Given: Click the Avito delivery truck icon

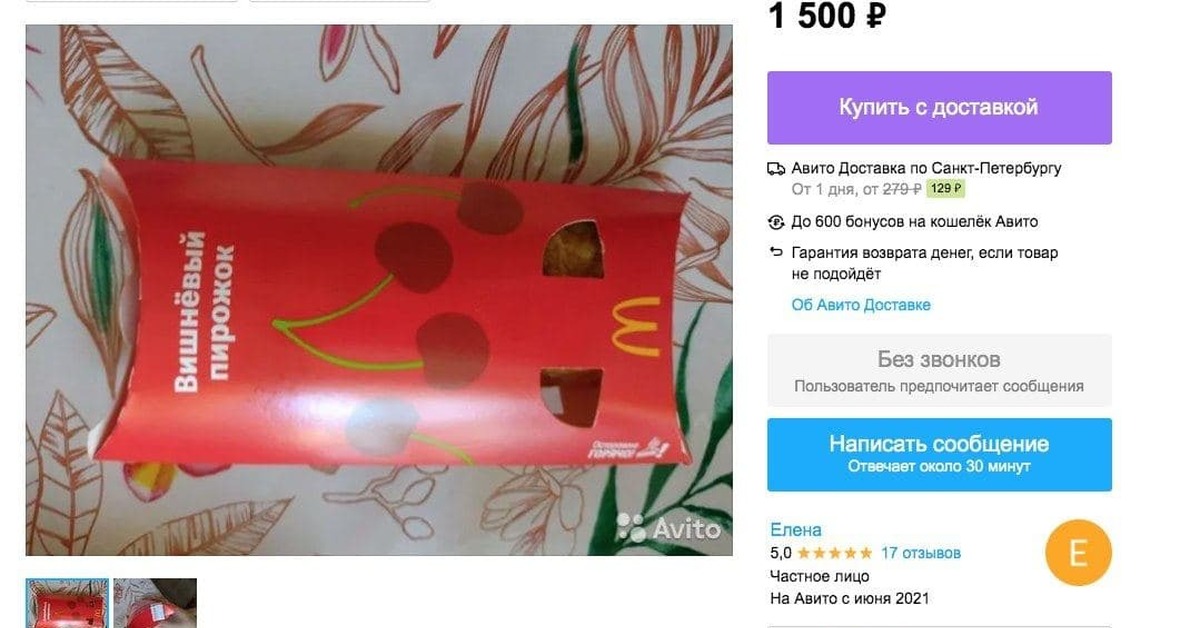Looking at the screenshot, I should pos(776,168).
